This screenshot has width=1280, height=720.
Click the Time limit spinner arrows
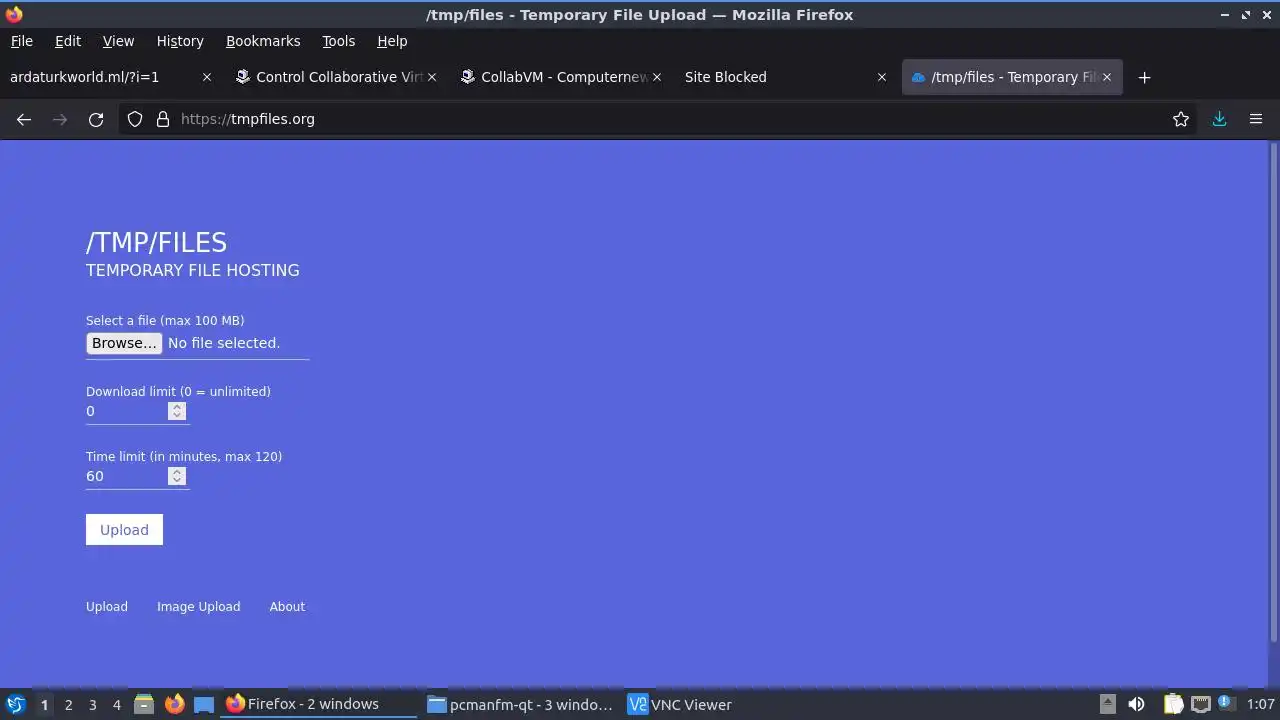tap(177, 476)
